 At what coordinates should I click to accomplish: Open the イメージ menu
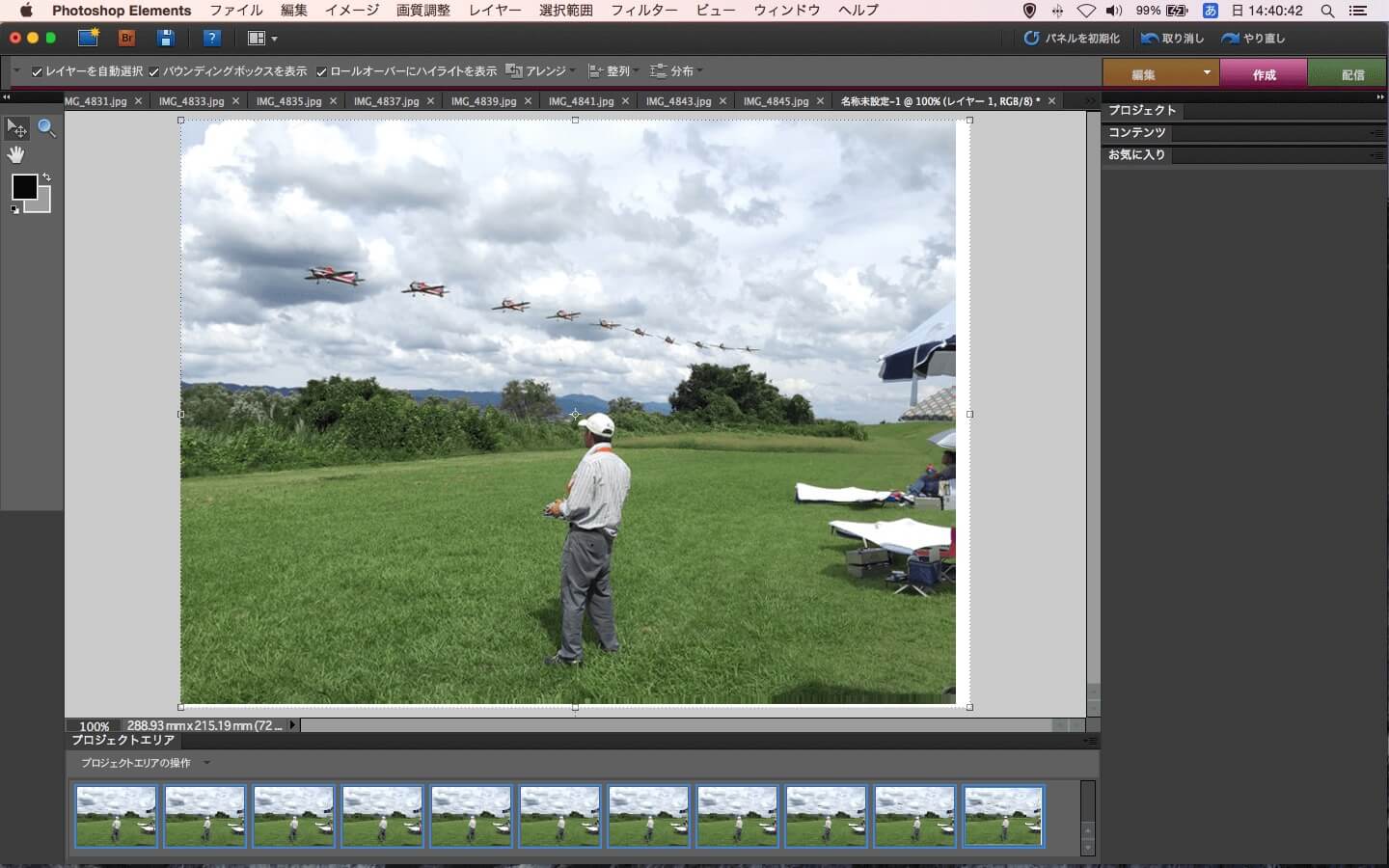pos(352,11)
